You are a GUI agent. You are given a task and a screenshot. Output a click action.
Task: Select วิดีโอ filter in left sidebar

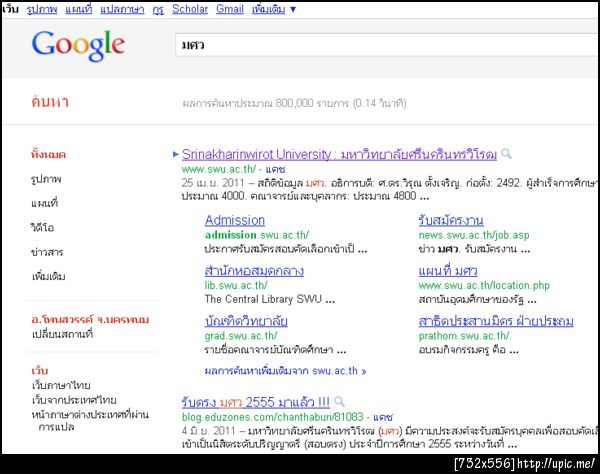pyautogui.click(x=42, y=228)
